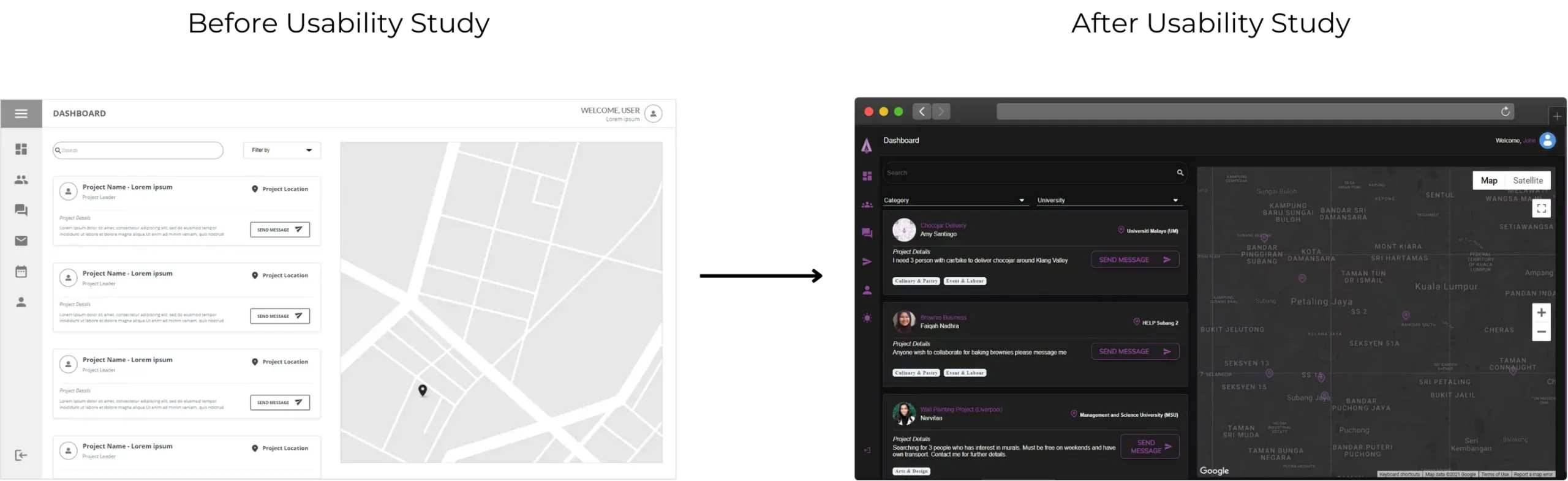Click Kuala Lumpur label on the map

point(1445,286)
